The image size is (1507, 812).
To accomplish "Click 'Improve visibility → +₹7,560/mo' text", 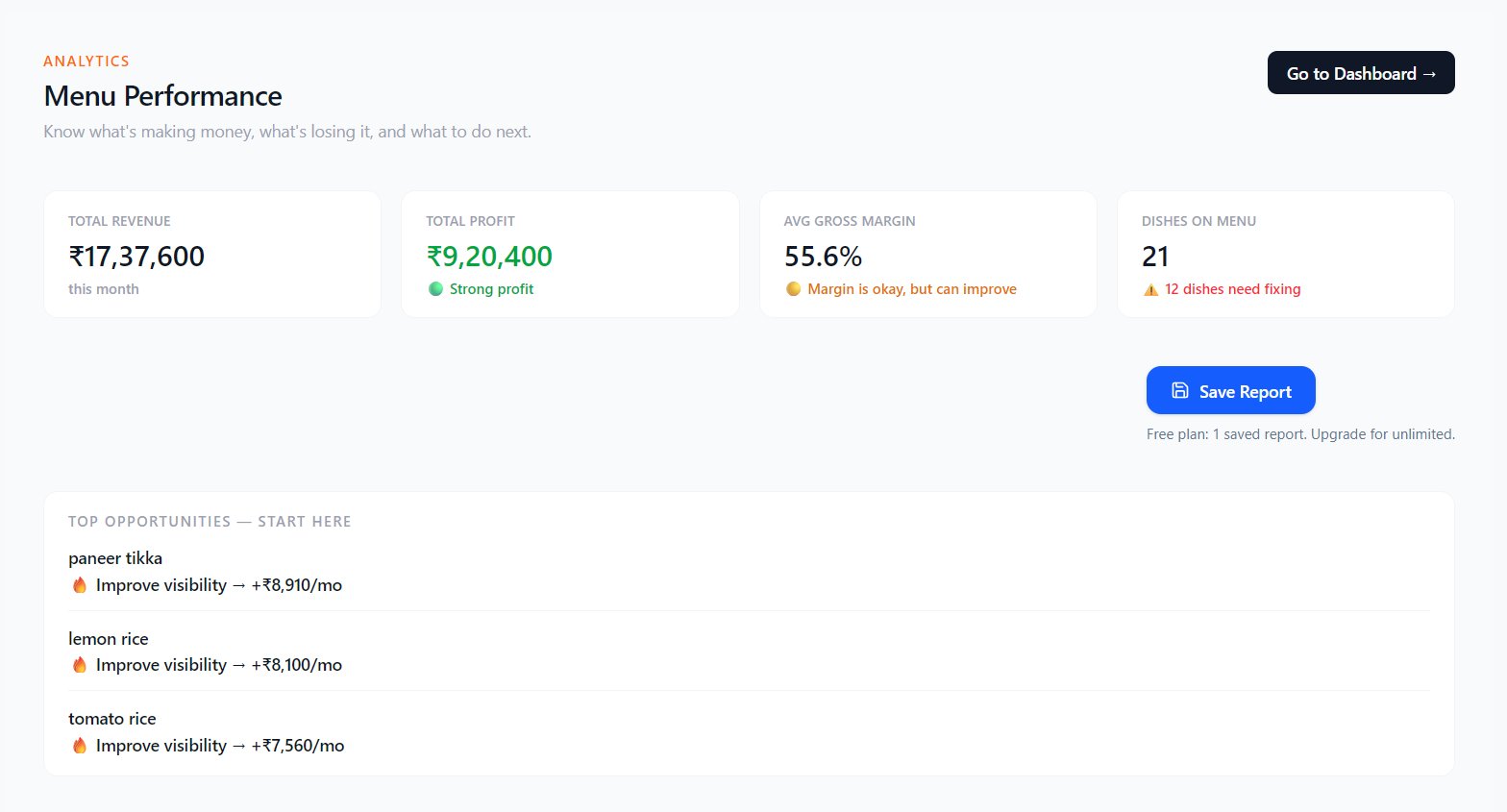I will coord(220,746).
